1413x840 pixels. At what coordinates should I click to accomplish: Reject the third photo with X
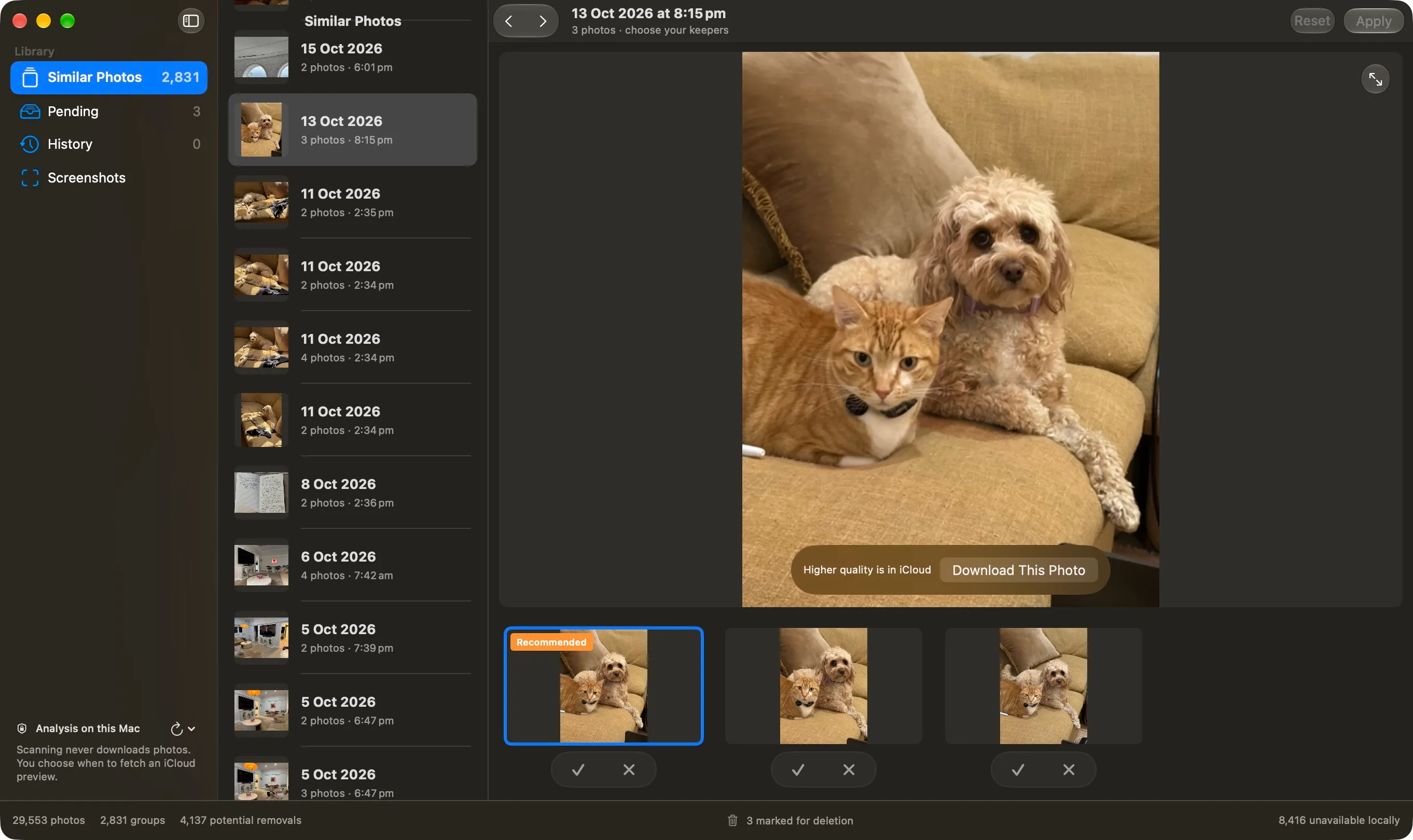coord(1069,769)
